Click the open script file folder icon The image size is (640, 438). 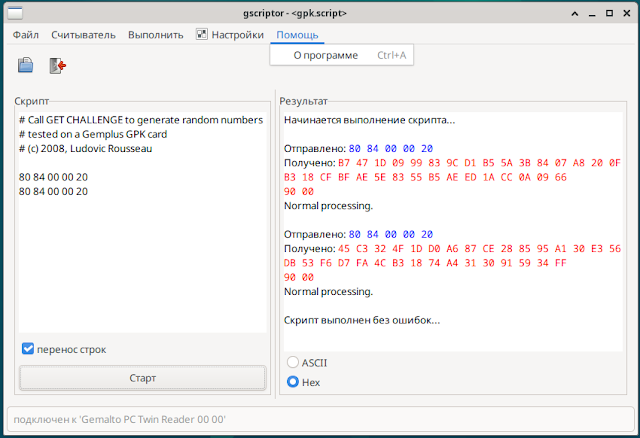pos(25,65)
